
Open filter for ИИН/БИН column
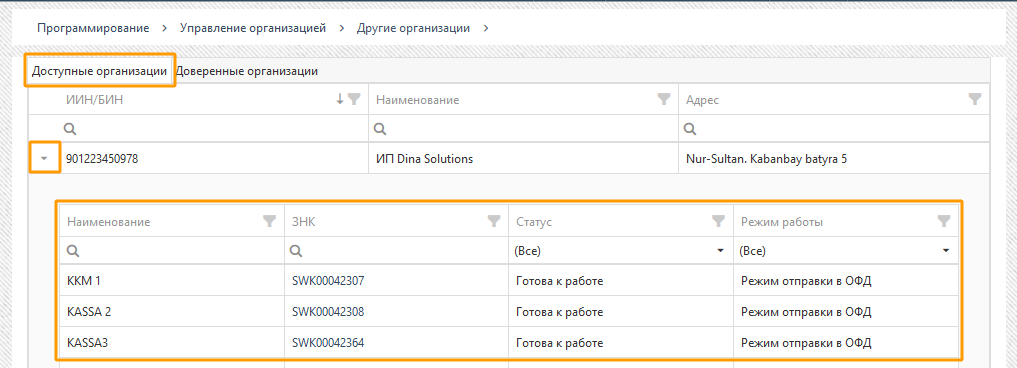(x=353, y=99)
